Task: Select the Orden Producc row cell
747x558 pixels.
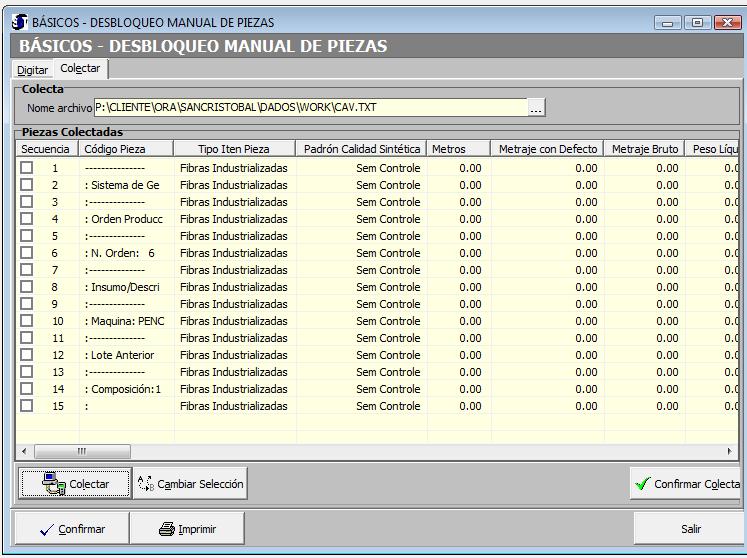Action: click(125, 219)
